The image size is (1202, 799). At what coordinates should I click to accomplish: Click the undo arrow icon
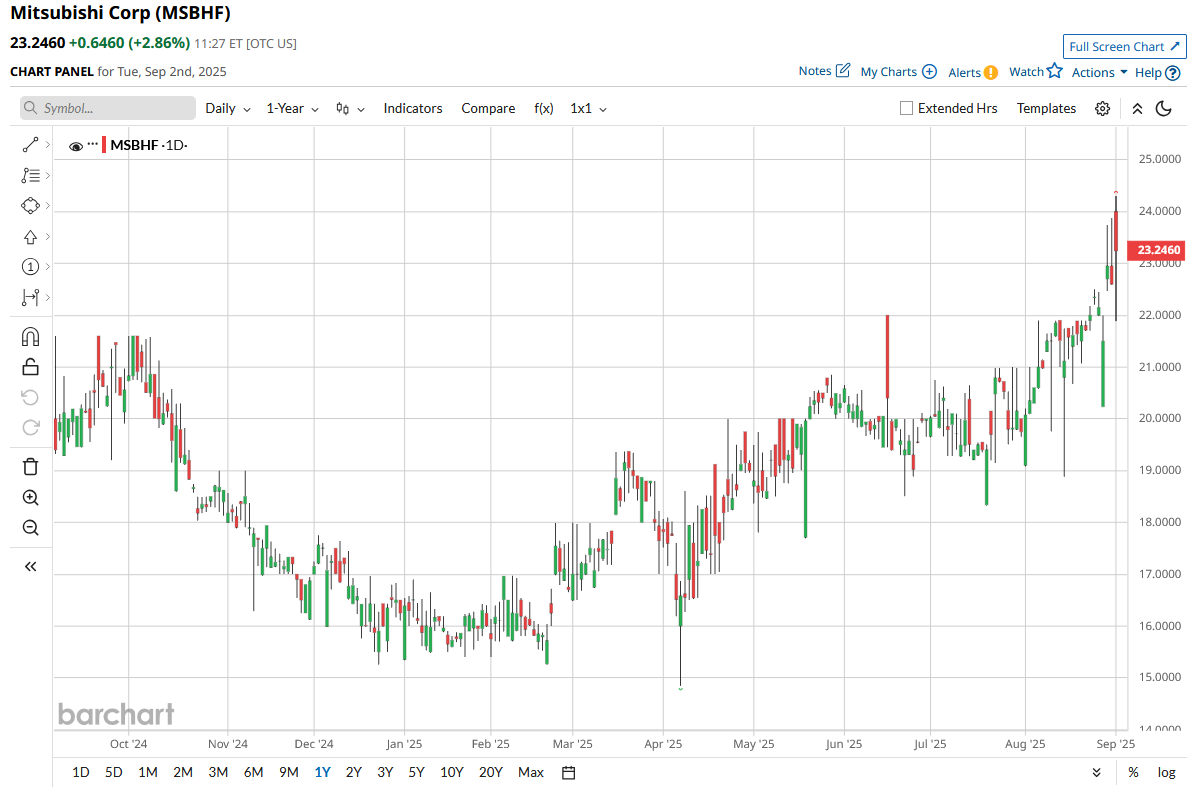pyautogui.click(x=30, y=397)
